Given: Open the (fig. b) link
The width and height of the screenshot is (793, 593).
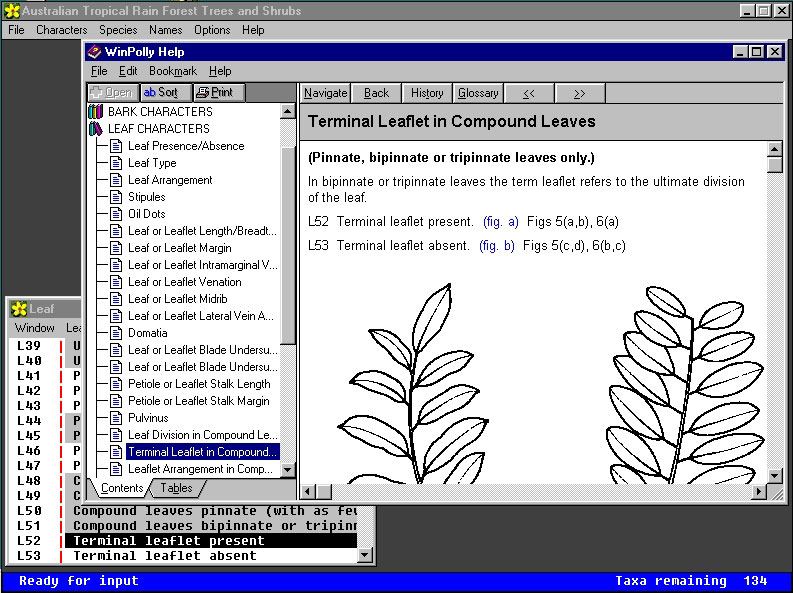Looking at the screenshot, I should pyautogui.click(x=497, y=246).
